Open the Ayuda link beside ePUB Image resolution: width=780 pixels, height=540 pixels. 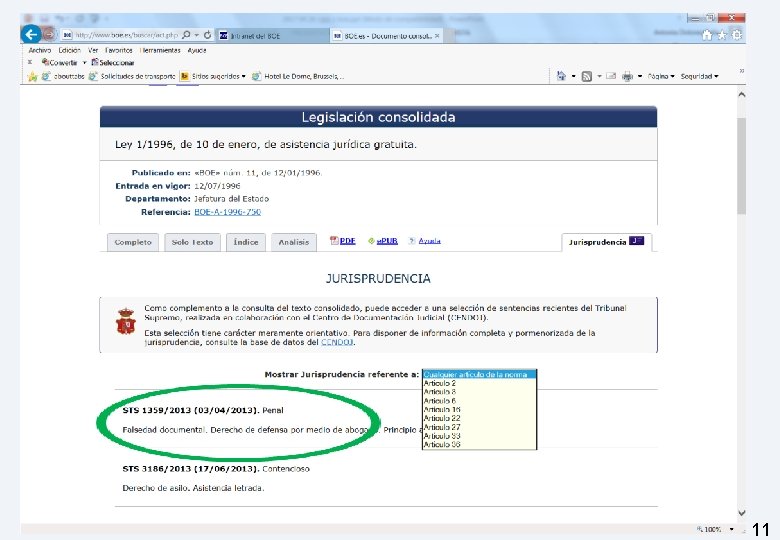[429, 241]
